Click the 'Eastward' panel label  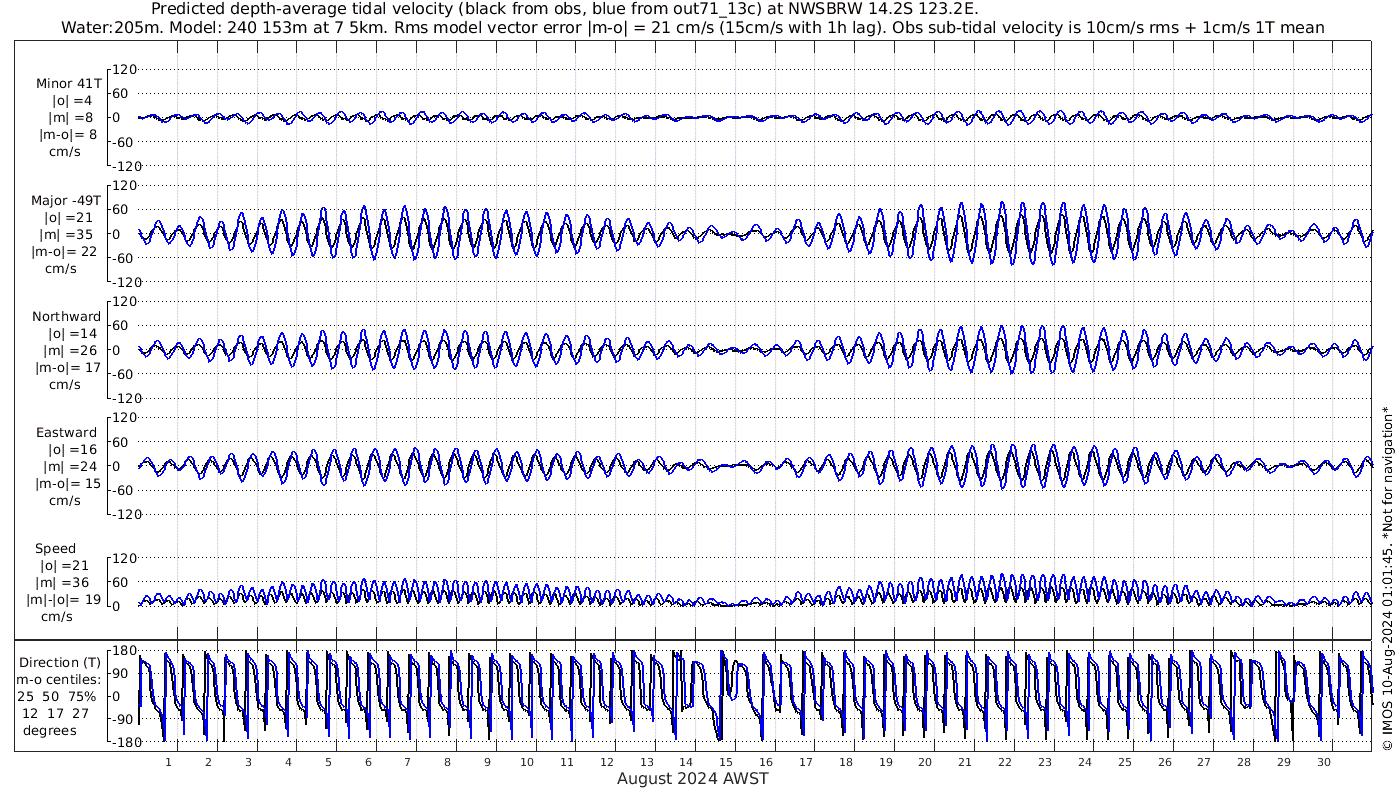pyautogui.click(x=67, y=433)
